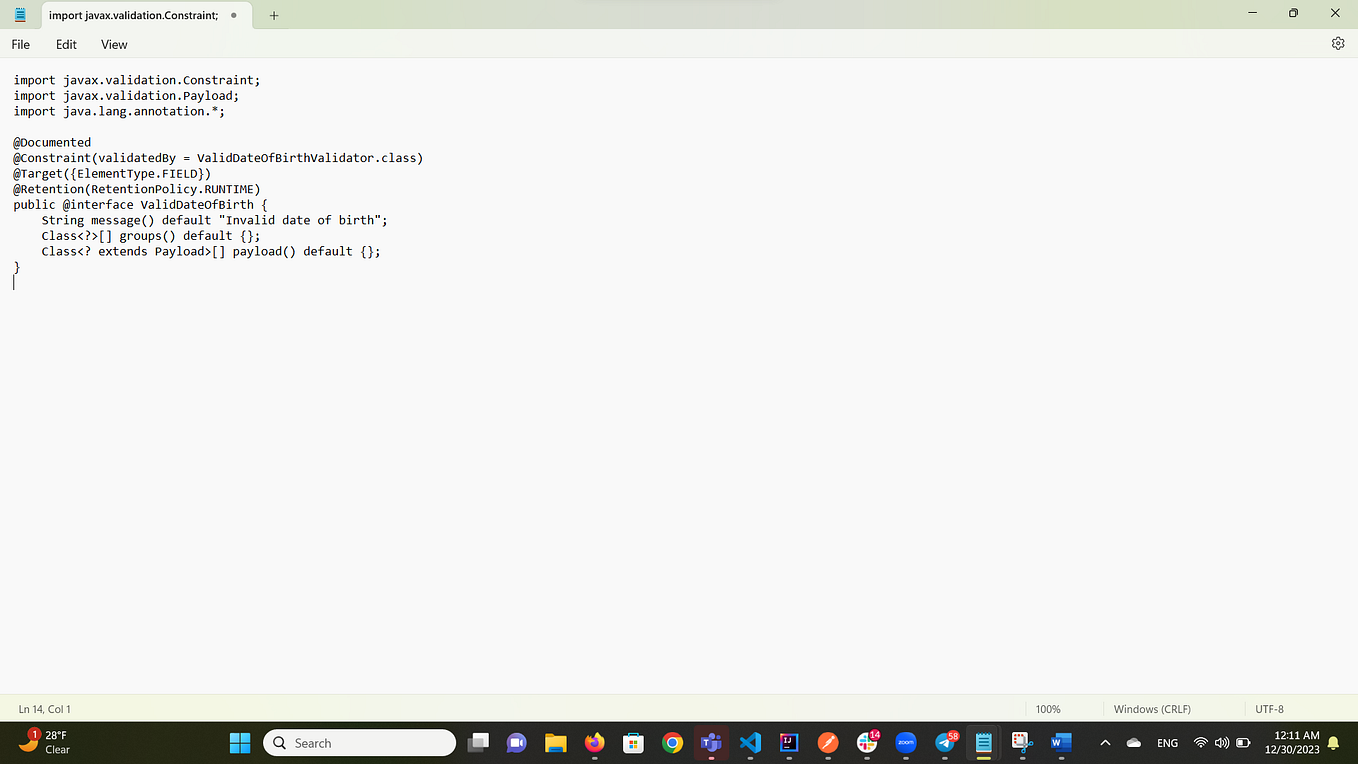The height and width of the screenshot is (764, 1358).
Task: Click the Ln 14, Col 1 status indicator
Action: (45, 709)
